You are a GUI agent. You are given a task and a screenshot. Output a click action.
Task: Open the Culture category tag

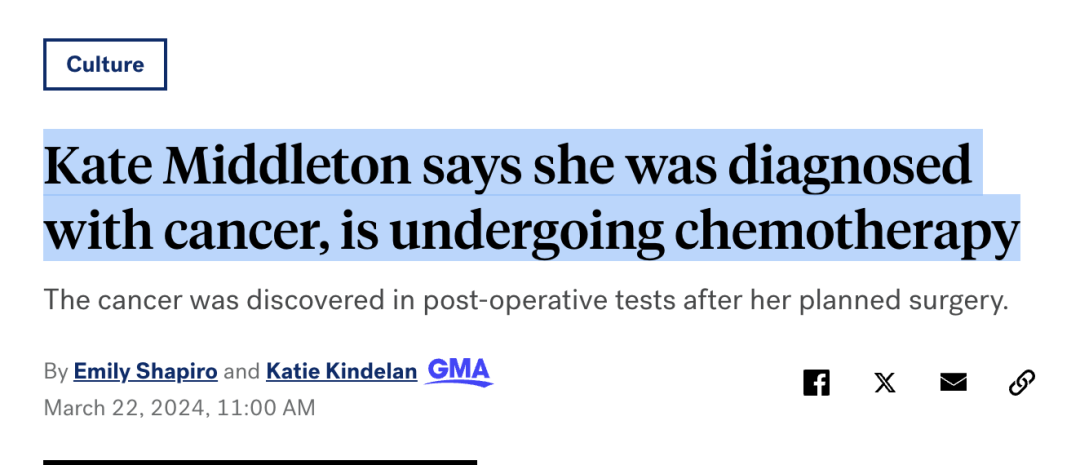tap(105, 64)
